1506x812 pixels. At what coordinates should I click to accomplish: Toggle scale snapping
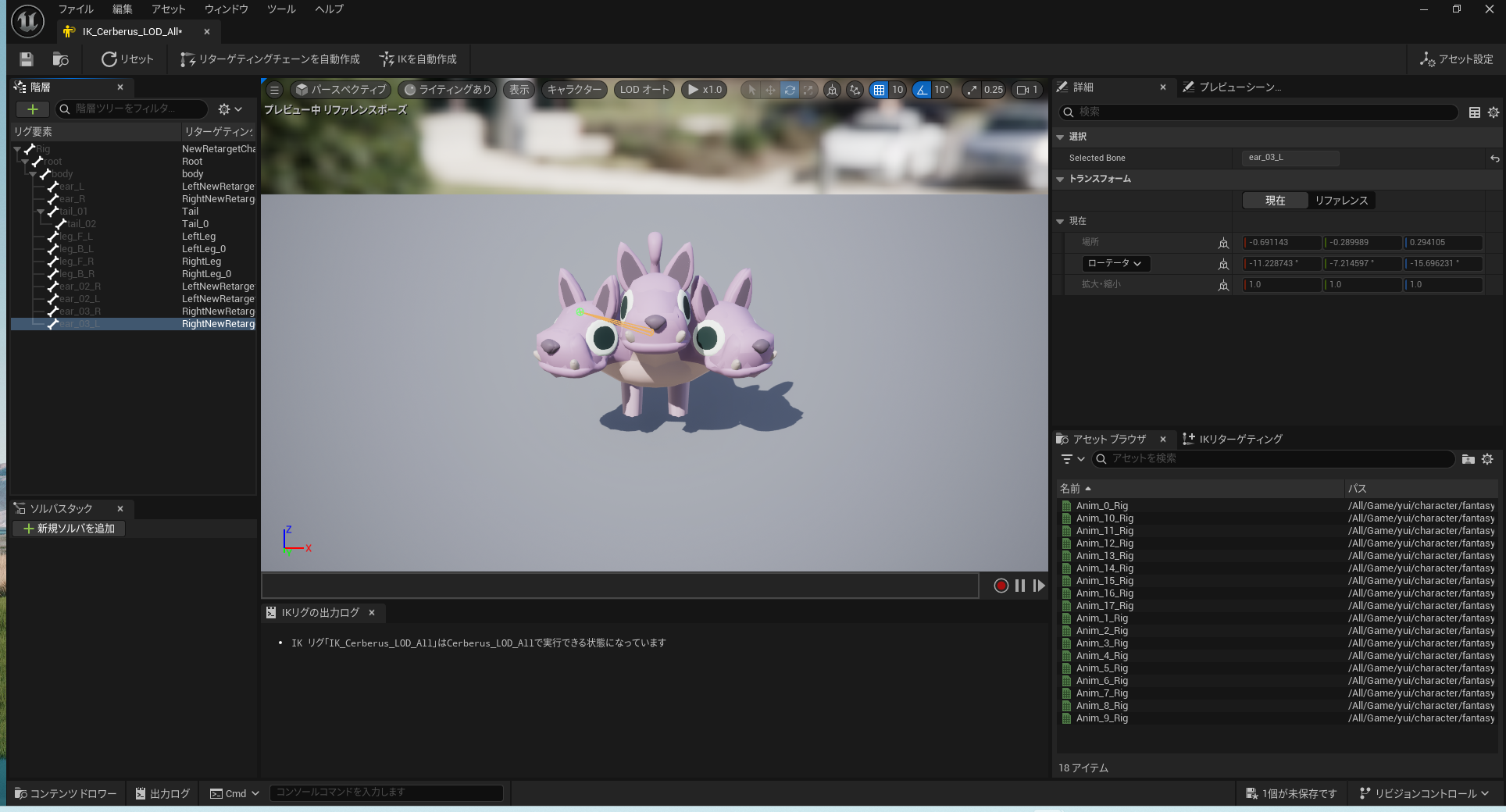pyautogui.click(x=972, y=90)
